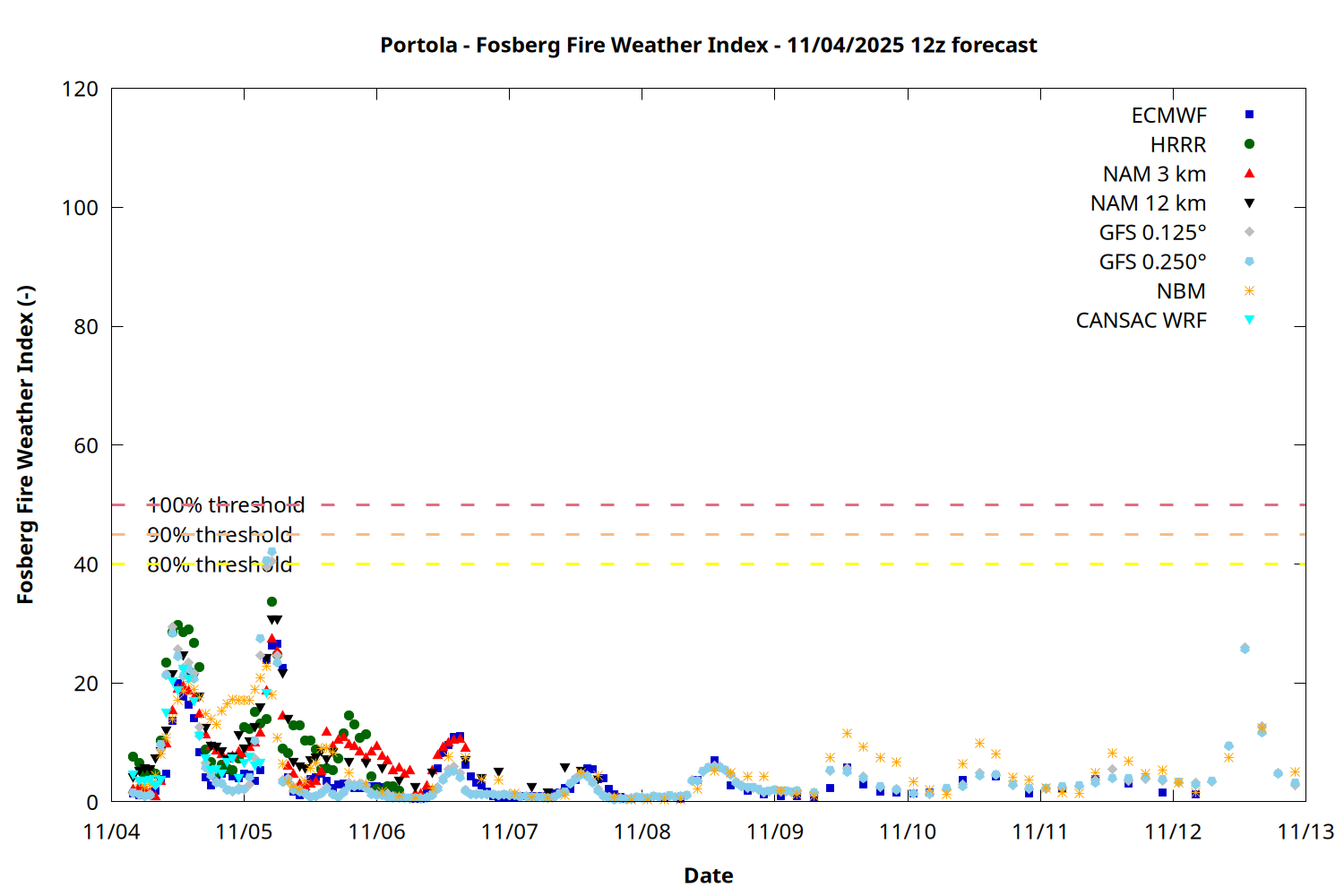The height and width of the screenshot is (896, 1344).
Task: Click the HRRR green circle legend marker
Action: (1249, 144)
